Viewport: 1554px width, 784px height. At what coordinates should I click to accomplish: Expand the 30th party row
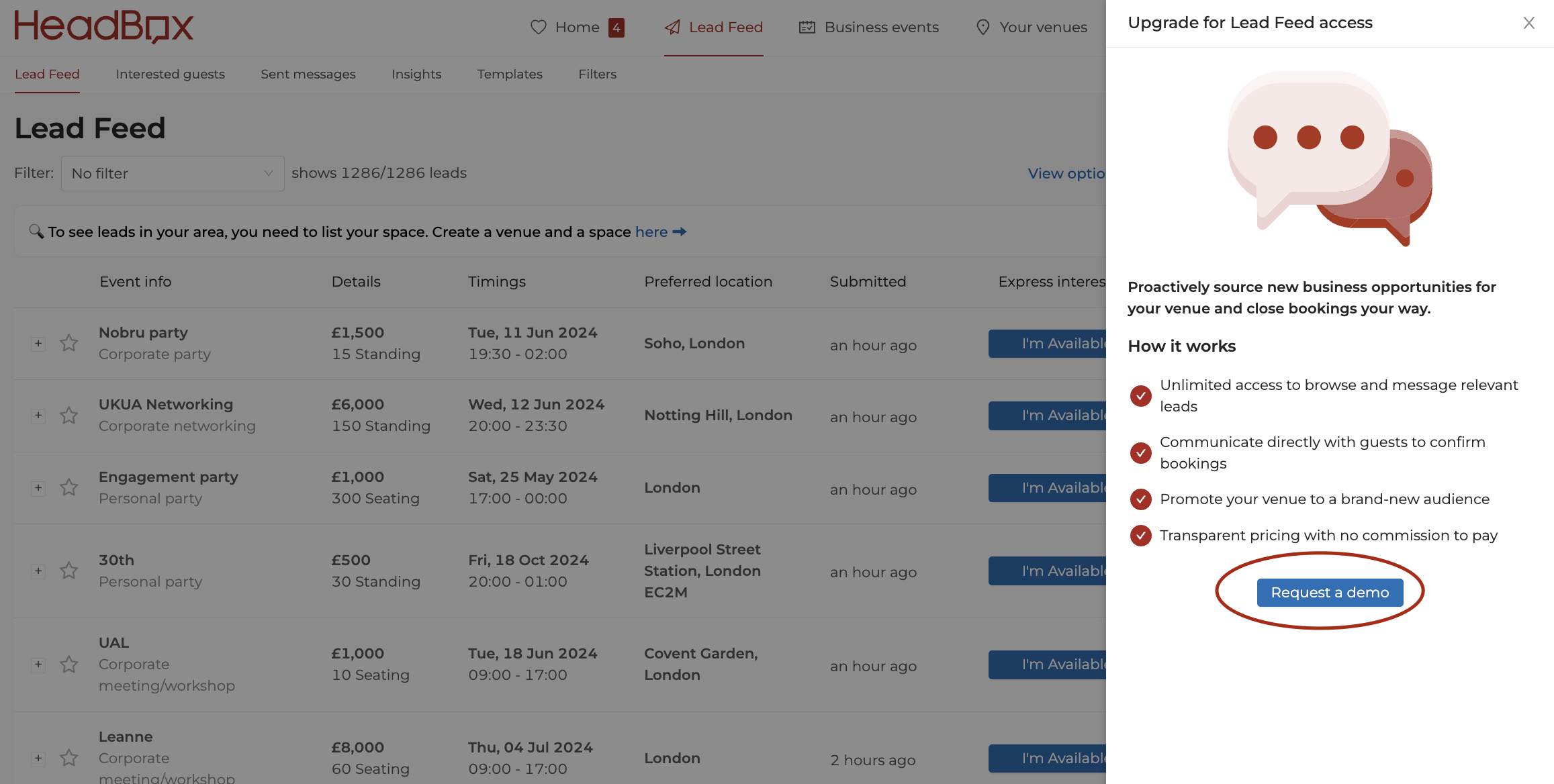click(38, 571)
